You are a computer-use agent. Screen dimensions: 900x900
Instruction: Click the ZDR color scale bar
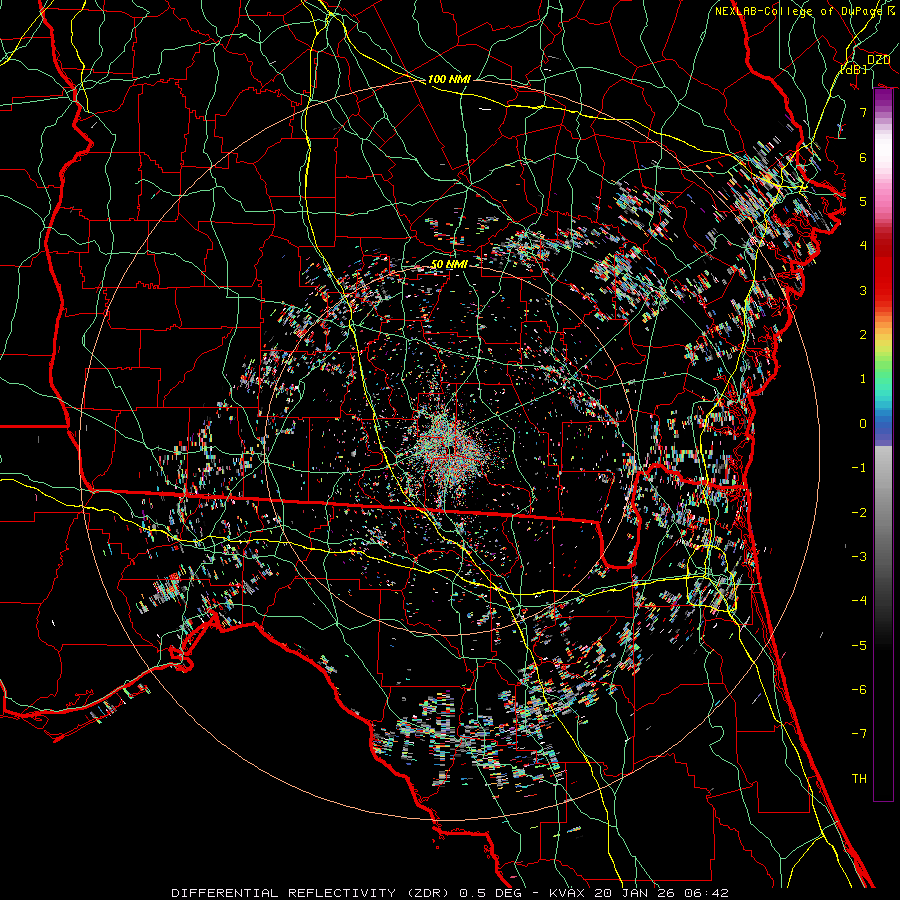883,445
